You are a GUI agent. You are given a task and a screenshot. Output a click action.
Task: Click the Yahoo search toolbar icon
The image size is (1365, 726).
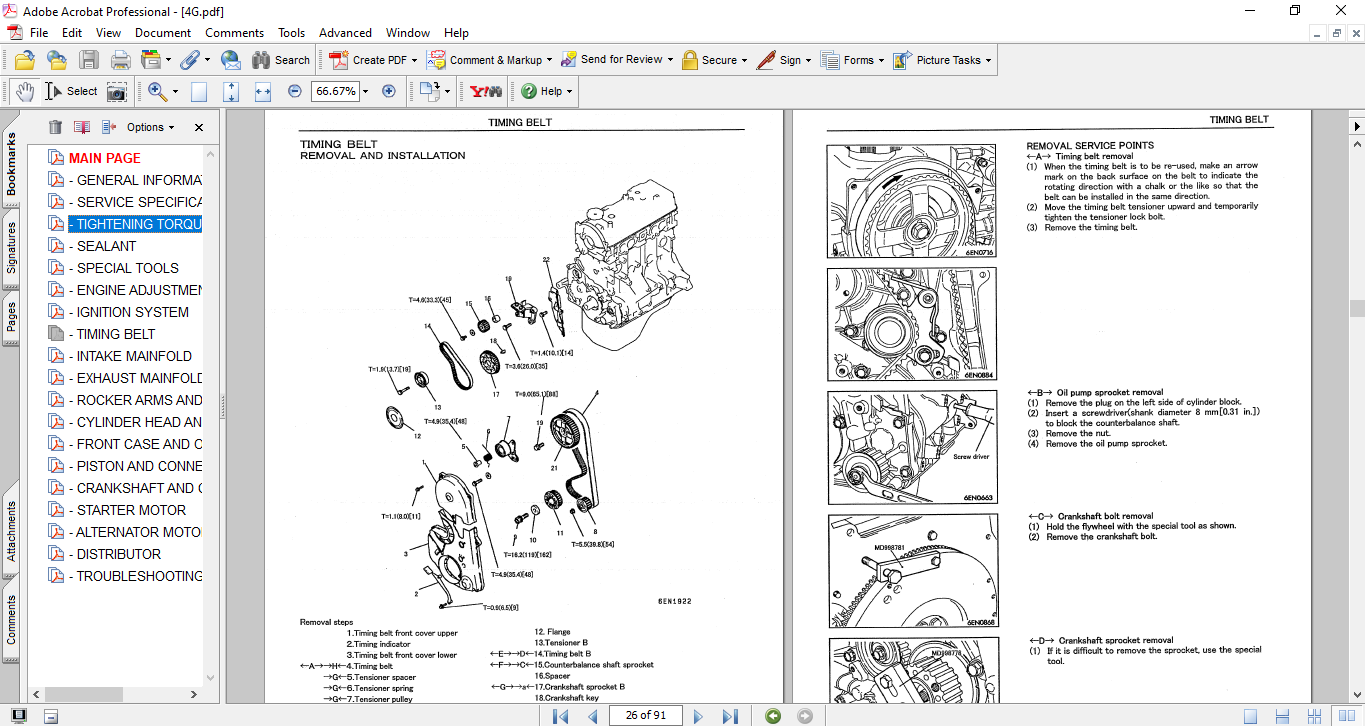pyautogui.click(x=486, y=91)
